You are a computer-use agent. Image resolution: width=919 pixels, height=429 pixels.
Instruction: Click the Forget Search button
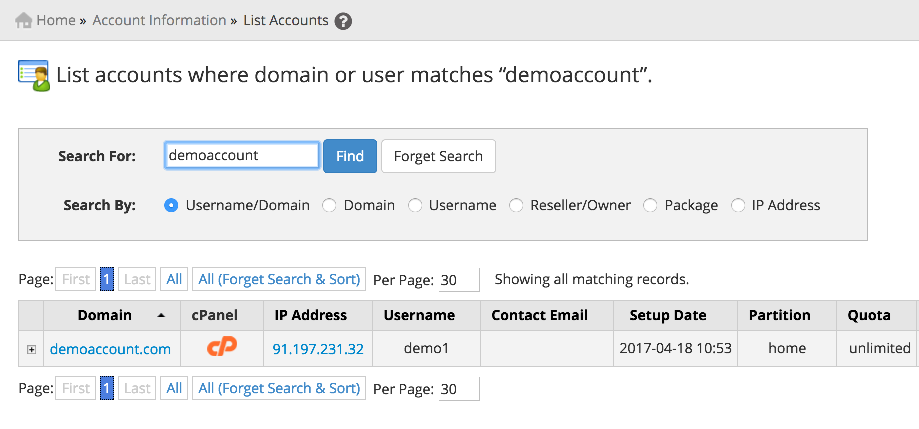(x=438, y=156)
